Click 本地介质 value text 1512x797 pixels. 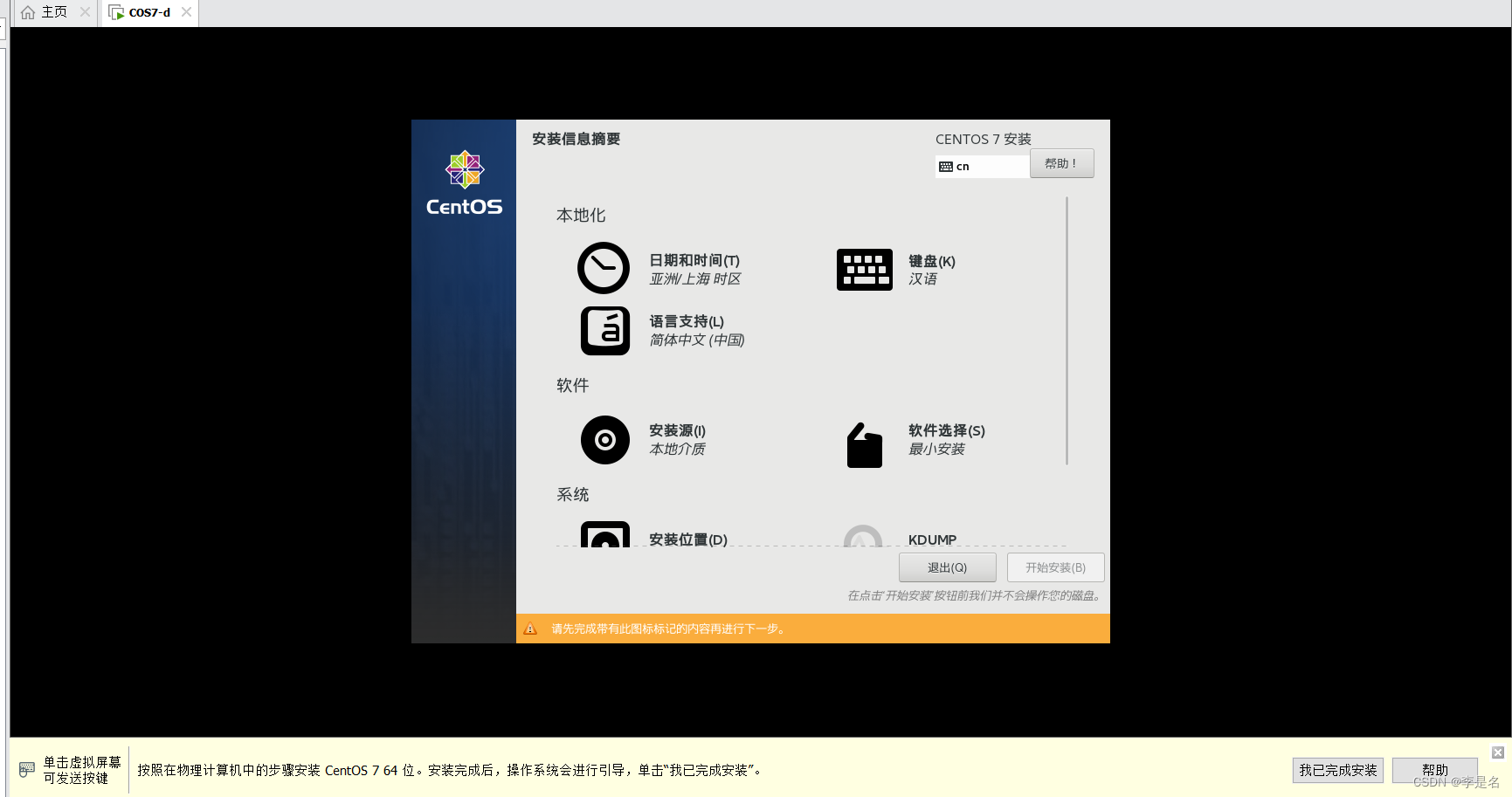[x=677, y=449]
